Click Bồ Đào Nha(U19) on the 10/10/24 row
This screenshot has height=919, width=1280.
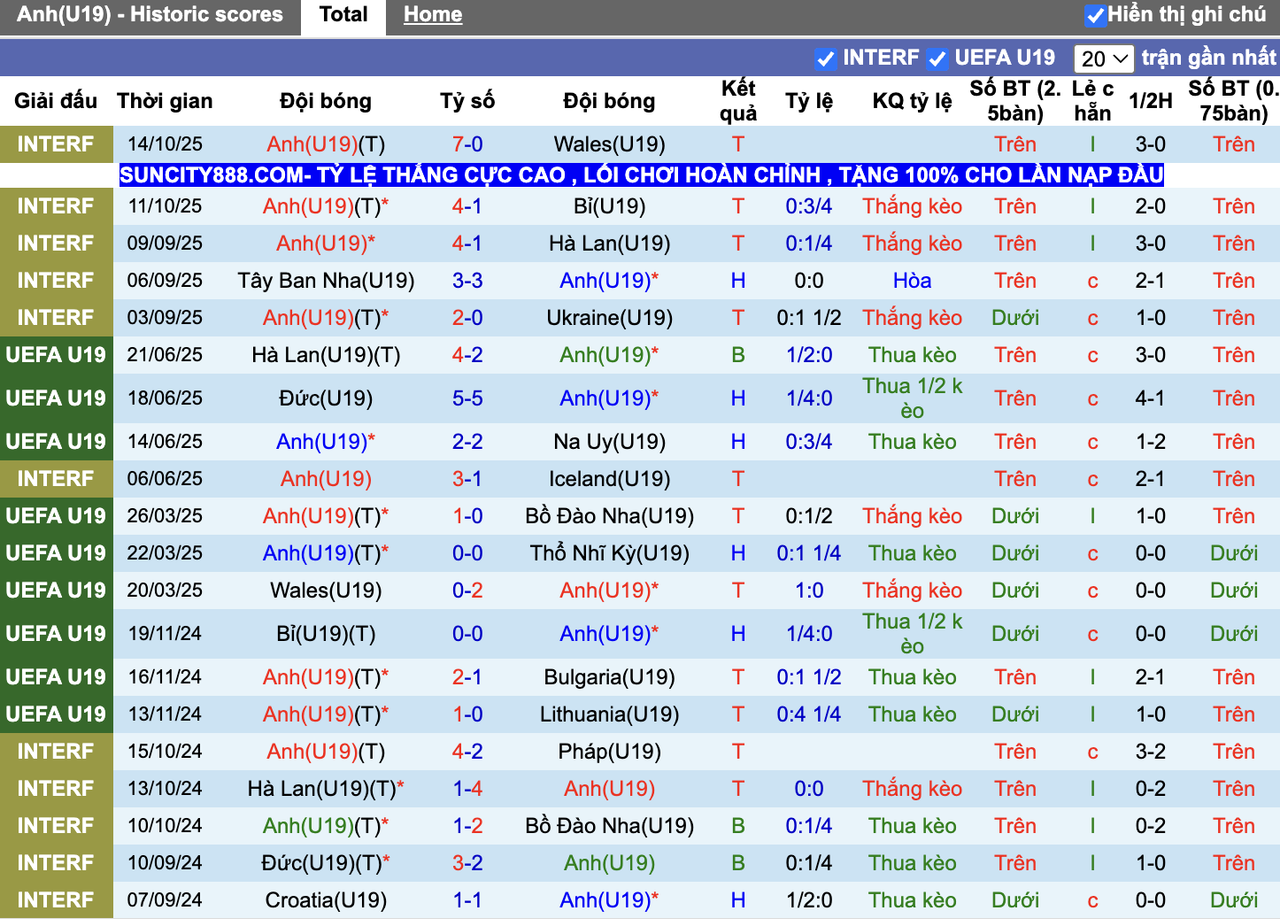(x=609, y=826)
